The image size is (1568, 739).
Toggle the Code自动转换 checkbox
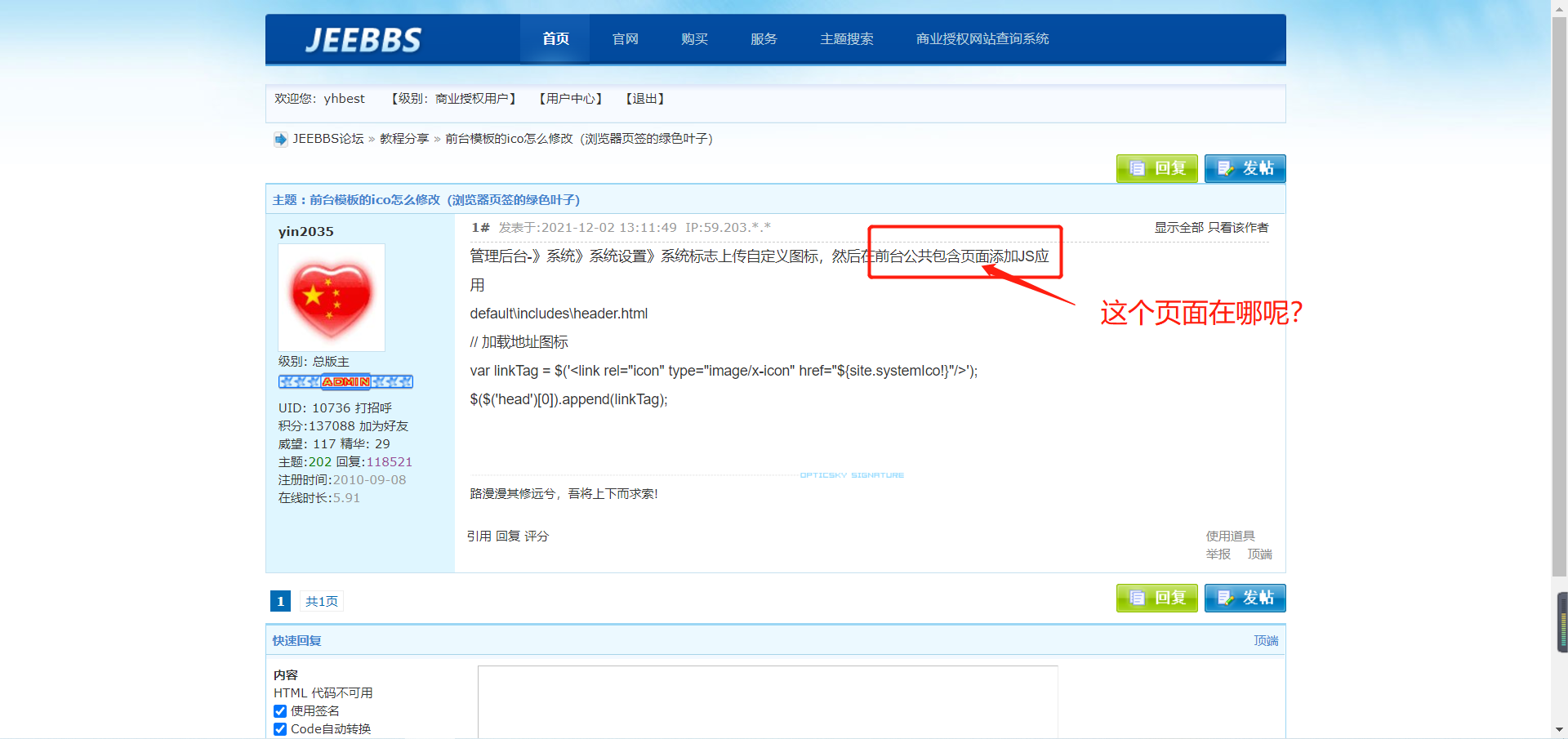point(280,729)
